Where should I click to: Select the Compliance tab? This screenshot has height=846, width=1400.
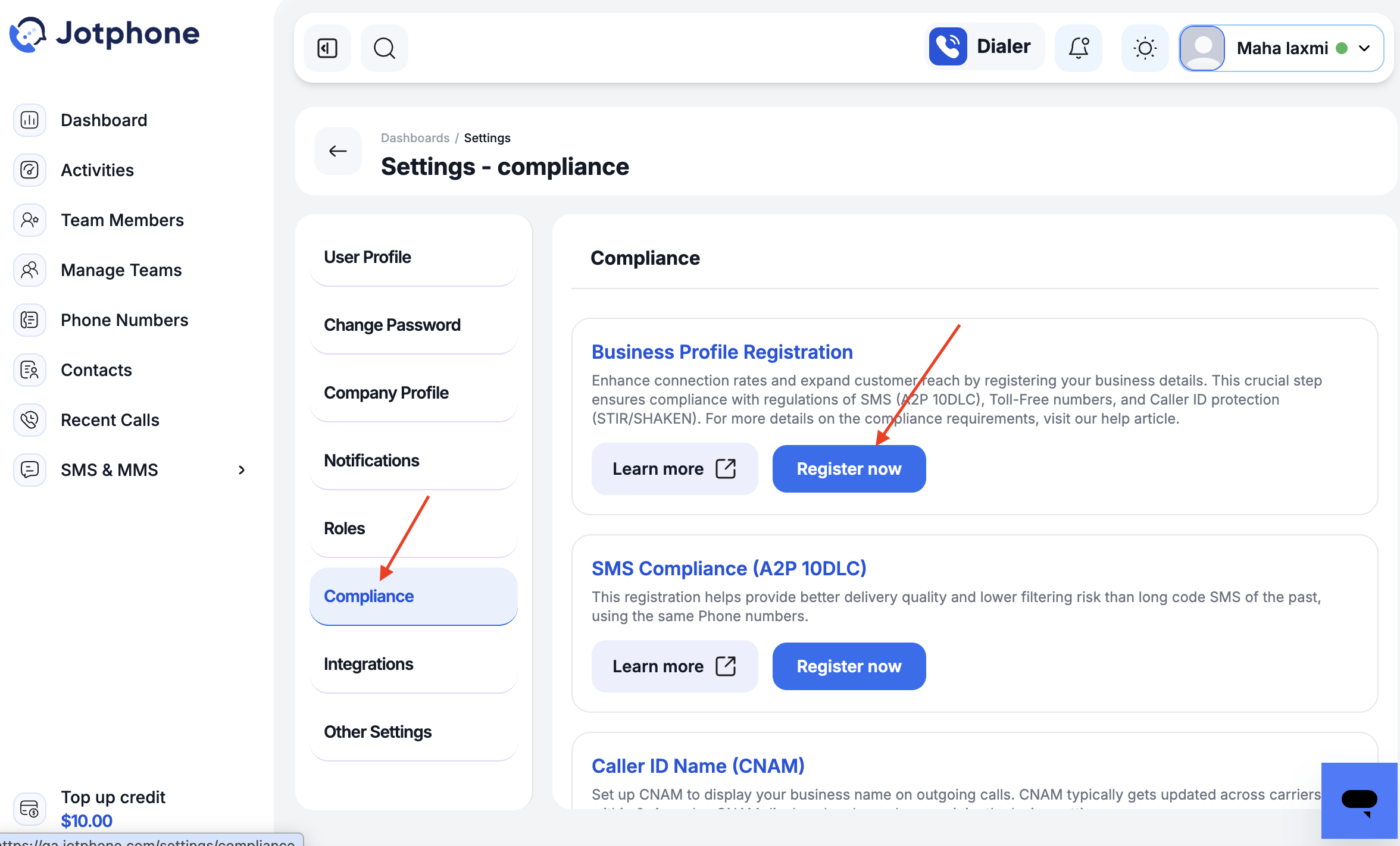414,596
